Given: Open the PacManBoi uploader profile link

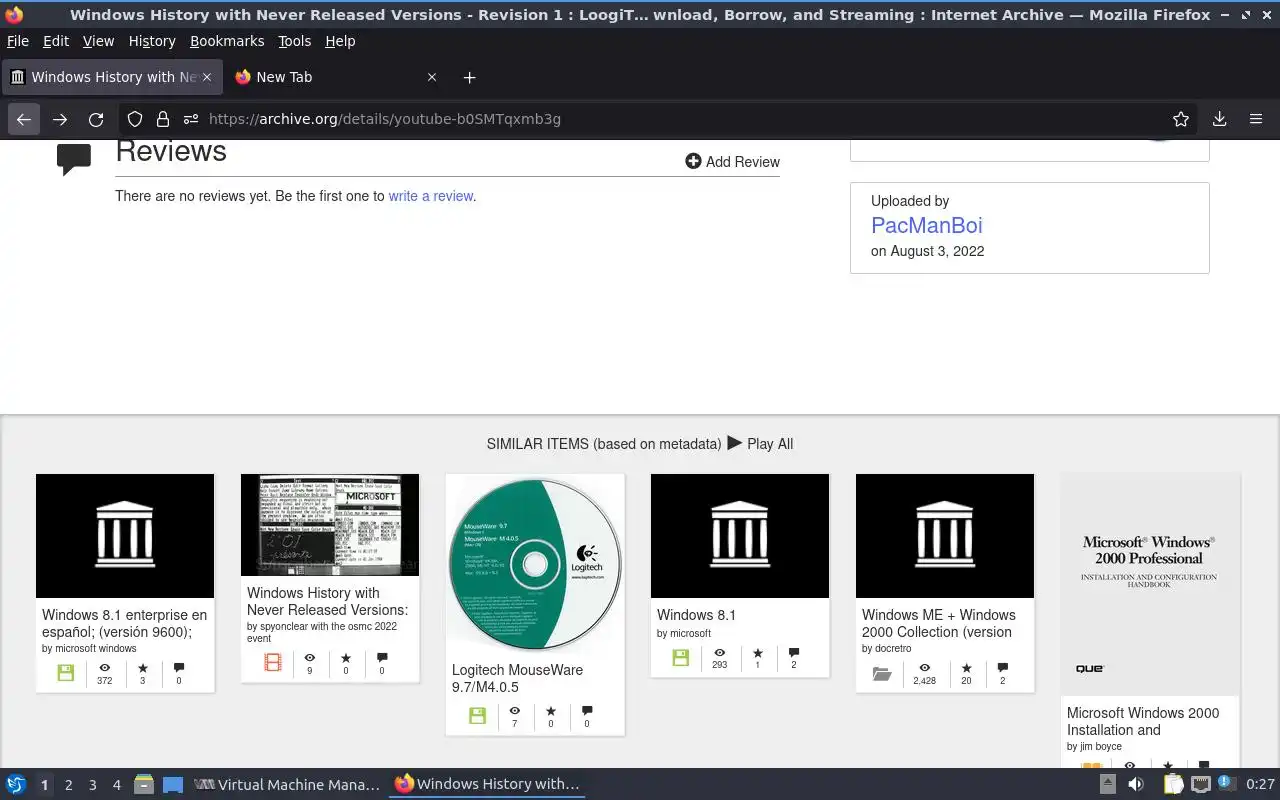Looking at the screenshot, I should click(x=927, y=225).
